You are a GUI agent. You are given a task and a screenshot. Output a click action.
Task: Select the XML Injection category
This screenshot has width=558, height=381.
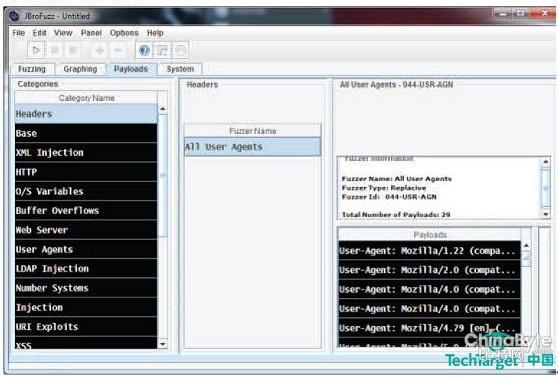86,153
